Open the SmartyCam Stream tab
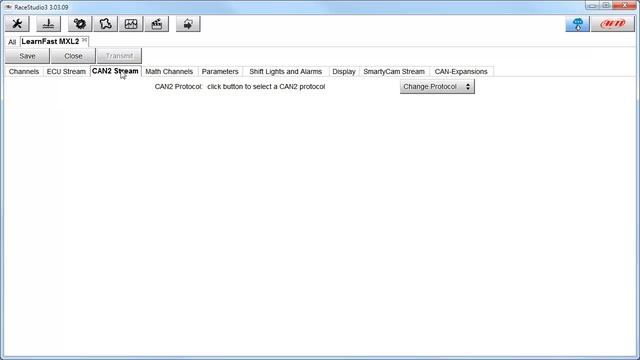Screen dimensions: 640x360 (x=394, y=71)
